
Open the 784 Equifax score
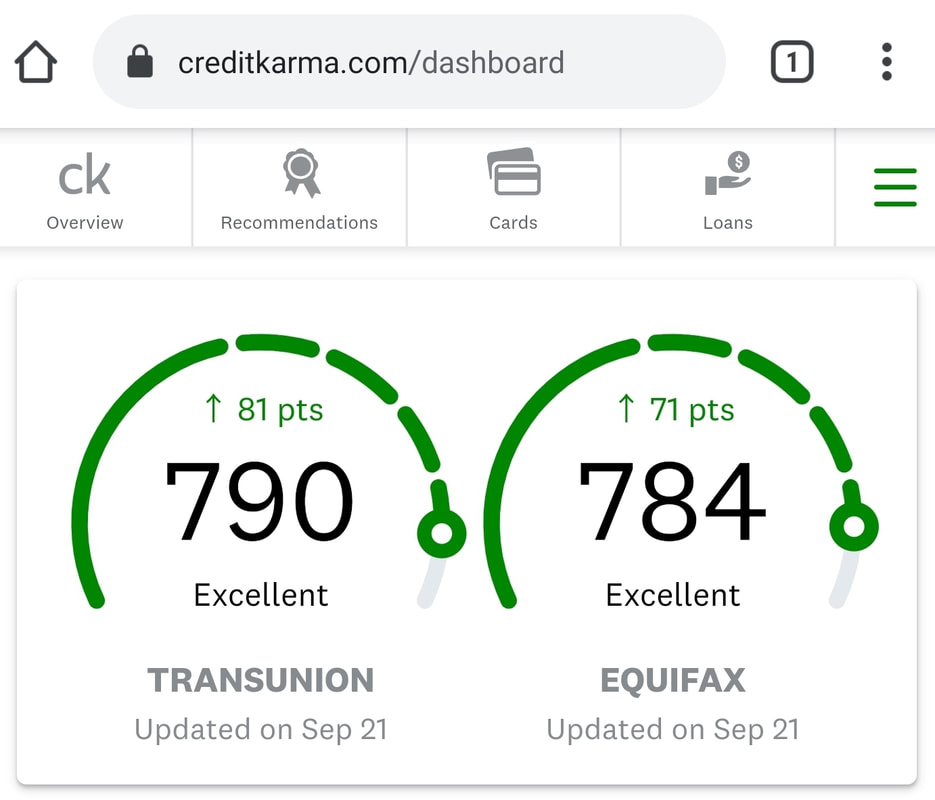pos(672,501)
